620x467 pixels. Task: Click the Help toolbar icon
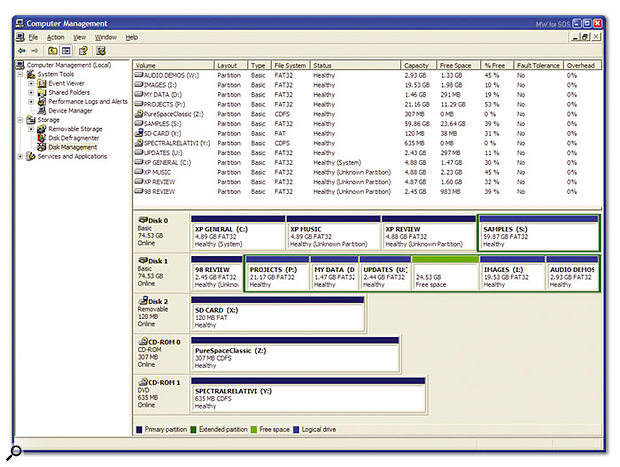pos(83,51)
